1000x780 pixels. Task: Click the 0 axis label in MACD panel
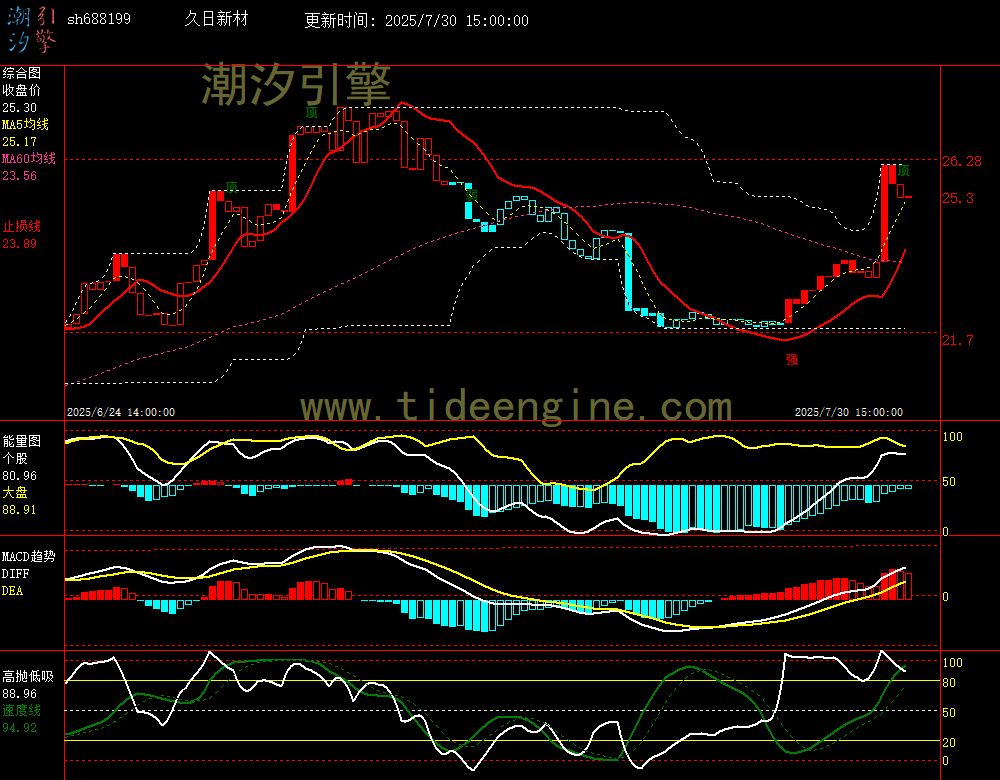pos(945,596)
